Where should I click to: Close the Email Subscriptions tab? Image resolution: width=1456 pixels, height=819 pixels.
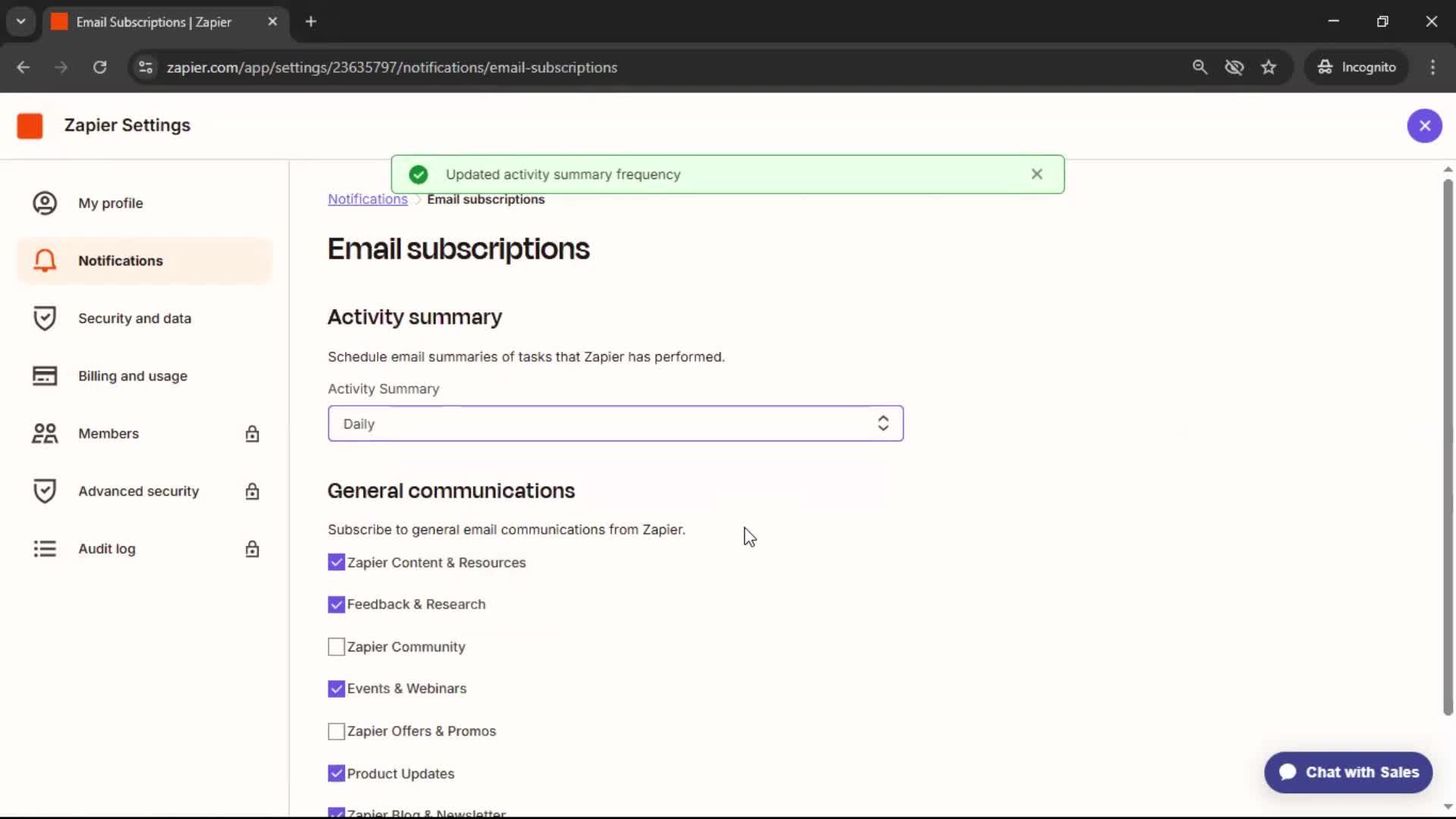coord(272,22)
